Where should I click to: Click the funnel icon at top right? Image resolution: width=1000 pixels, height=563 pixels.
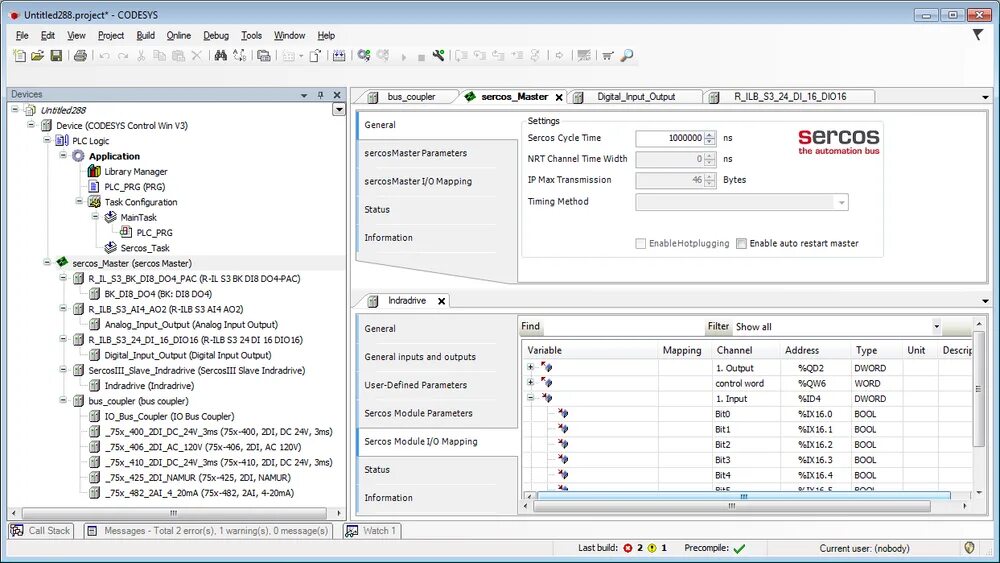(978, 34)
